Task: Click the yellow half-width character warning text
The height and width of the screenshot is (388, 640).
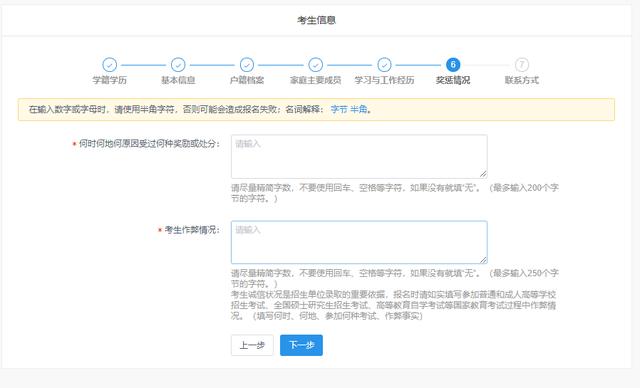Action: [x=200, y=109]
